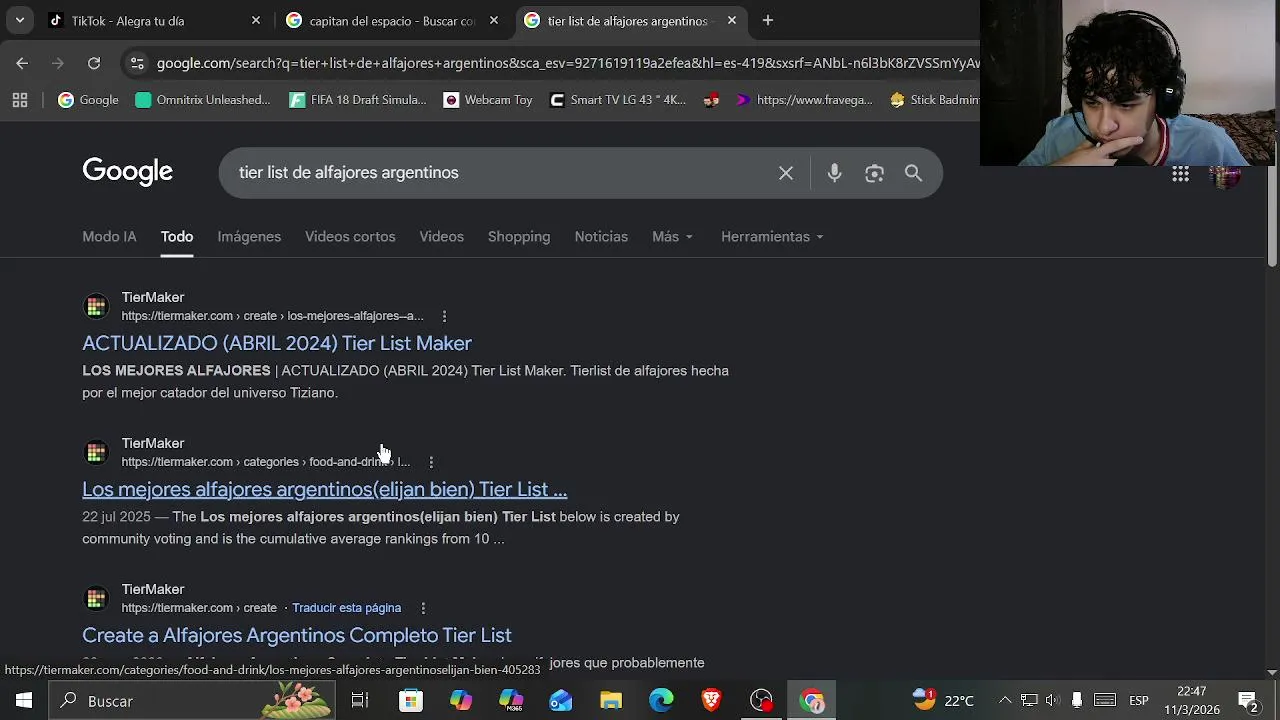The width and height of the screenshot is (1280, 720).
Task: Open Microsoft Store from taskbar
Action: coord(411,701)
